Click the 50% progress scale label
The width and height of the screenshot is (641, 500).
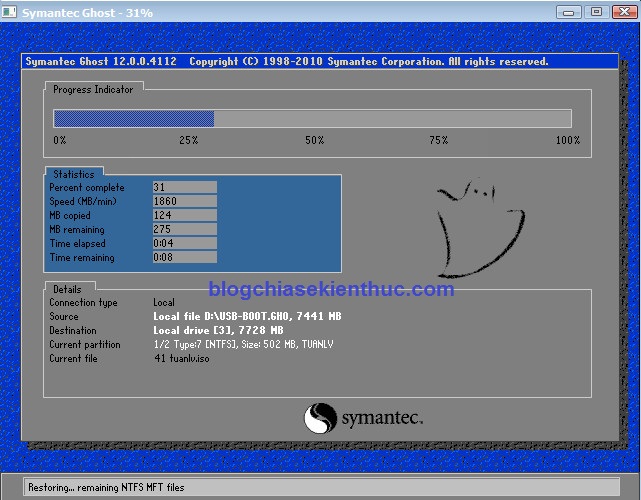click(315, 140)
